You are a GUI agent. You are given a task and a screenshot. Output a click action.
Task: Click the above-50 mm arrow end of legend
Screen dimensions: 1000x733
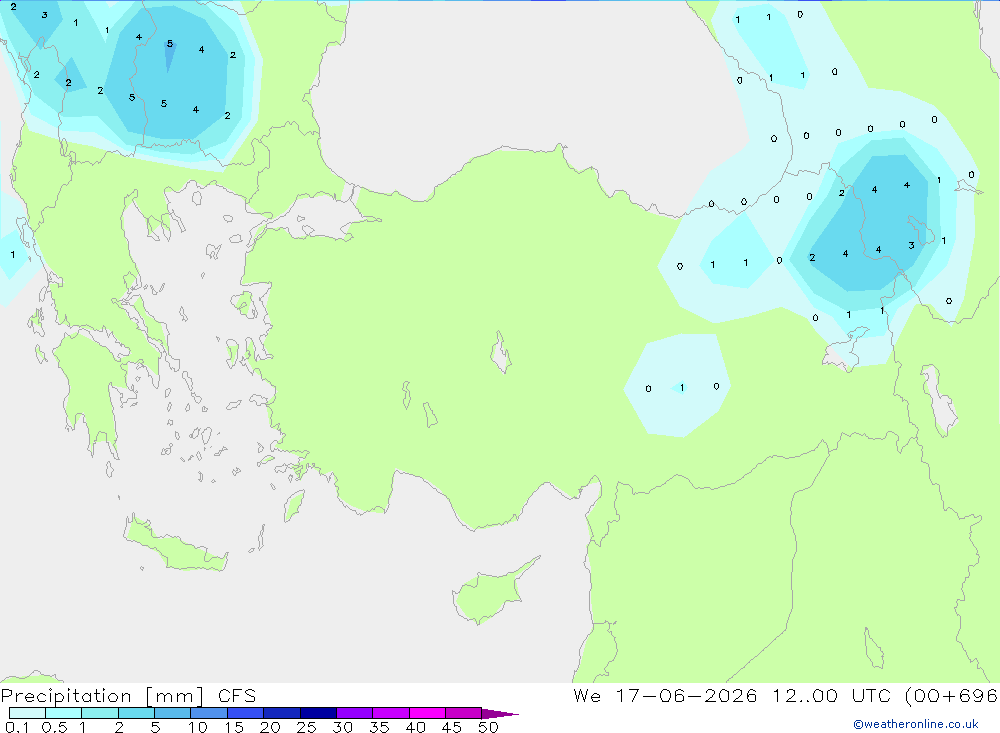click(x=499, y=714)
